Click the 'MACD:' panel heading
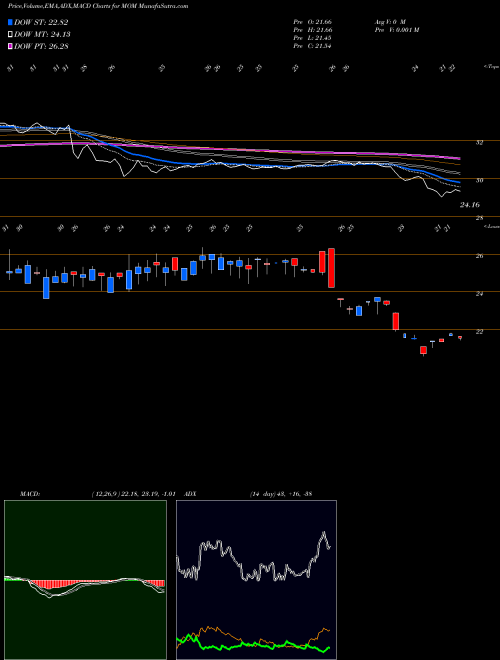Viewport: 500px width, 660px height. pyautogui.click(x=29, y=494)
